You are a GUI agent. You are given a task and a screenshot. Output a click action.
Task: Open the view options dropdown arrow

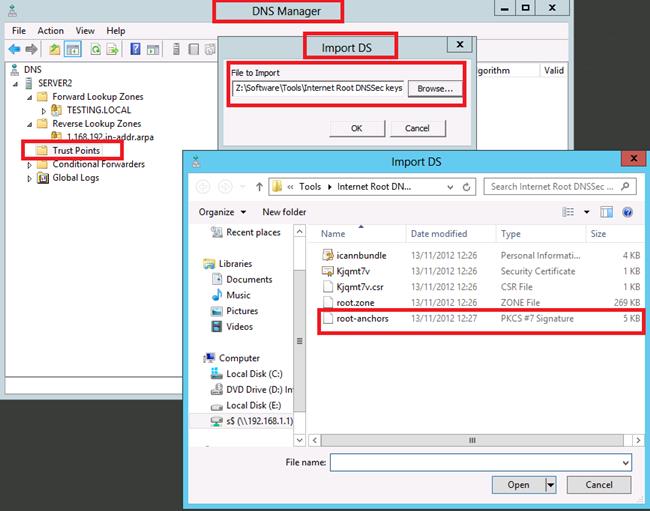[x=587, y=212]
